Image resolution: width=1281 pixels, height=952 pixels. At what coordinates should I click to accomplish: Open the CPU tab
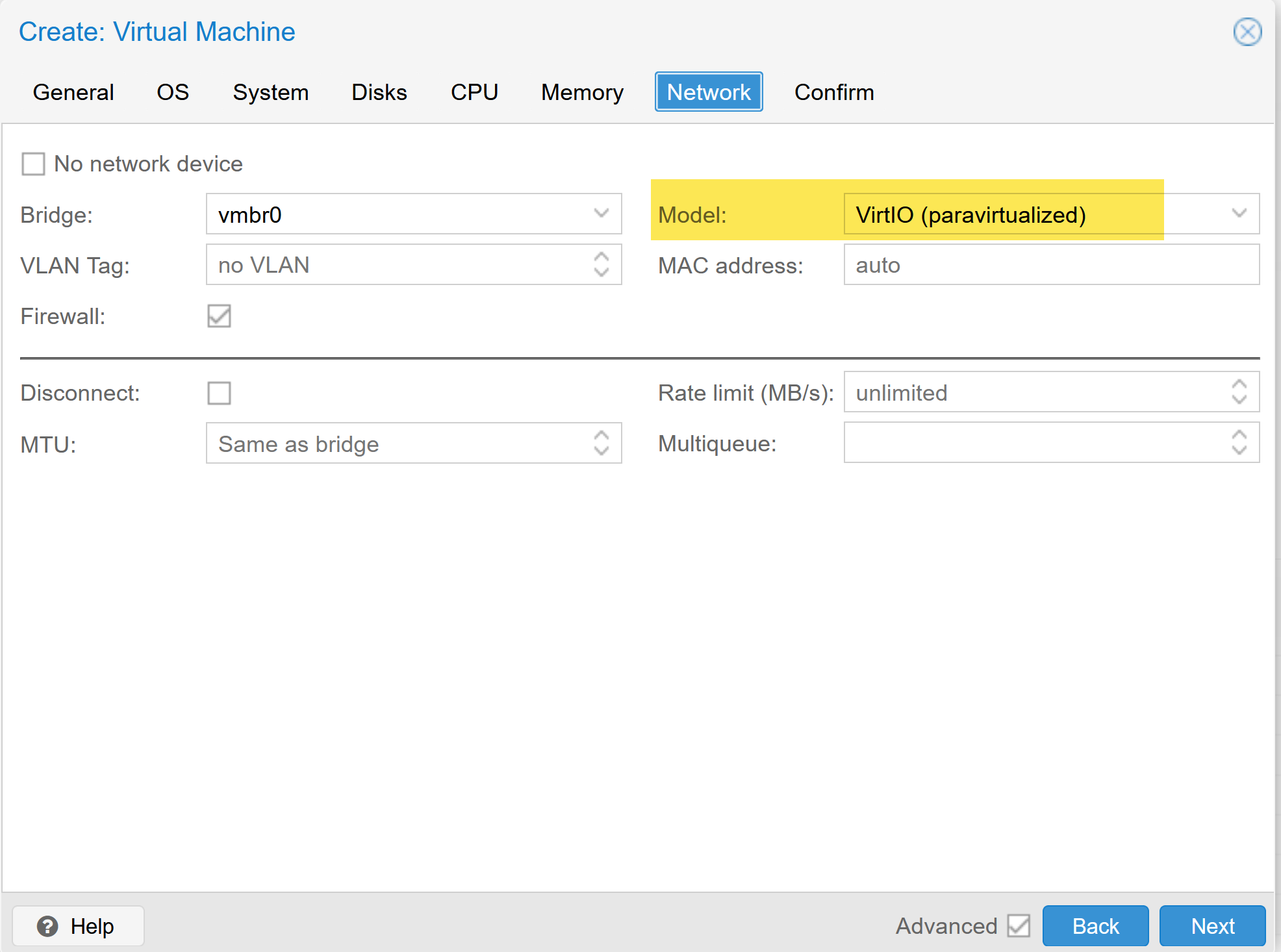474,92
